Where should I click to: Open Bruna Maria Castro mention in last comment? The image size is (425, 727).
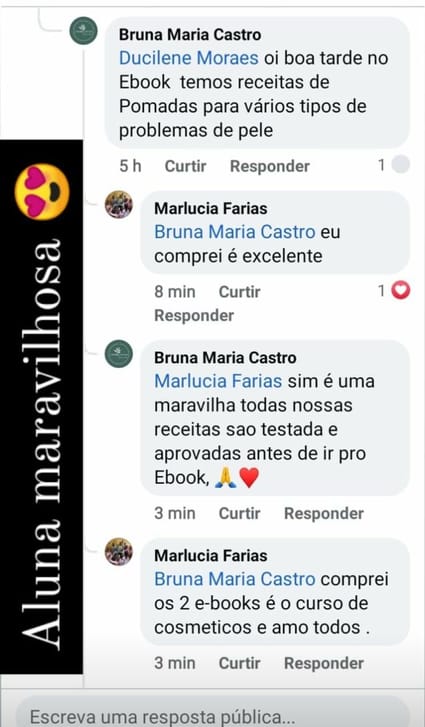[235, 579]
